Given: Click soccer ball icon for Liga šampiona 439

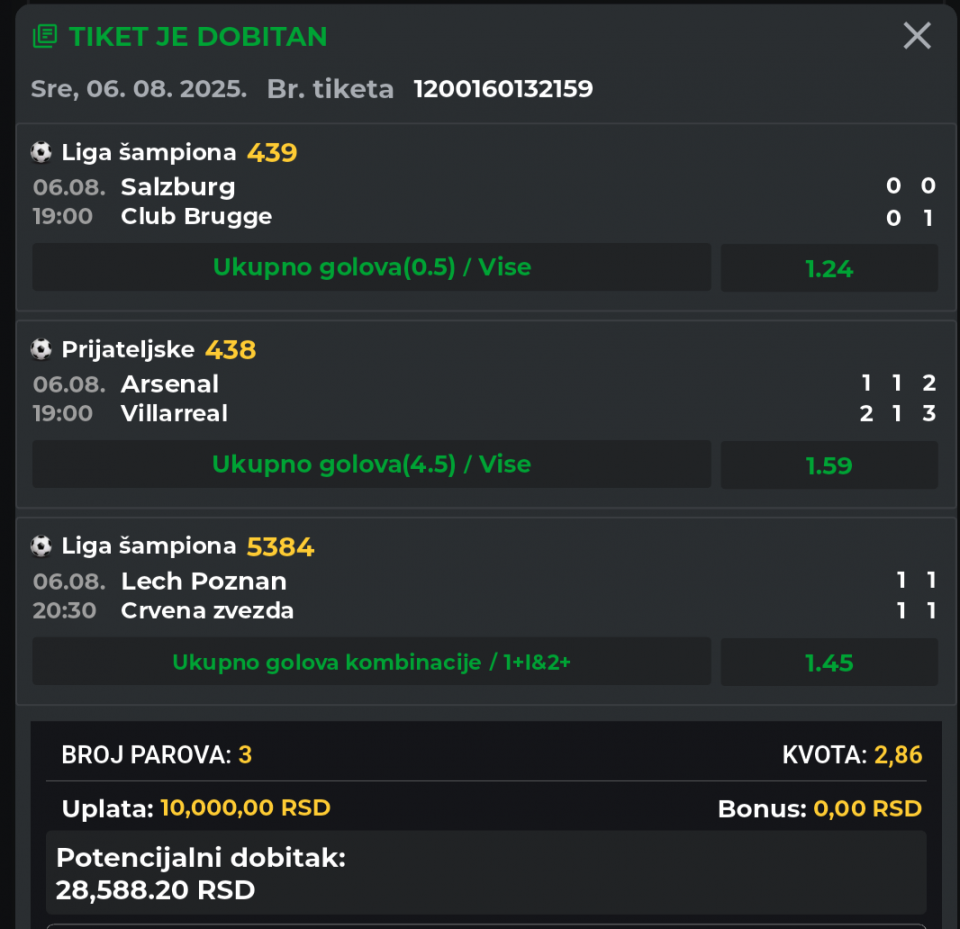Looking at the screenshot, I should click(41, 152).
